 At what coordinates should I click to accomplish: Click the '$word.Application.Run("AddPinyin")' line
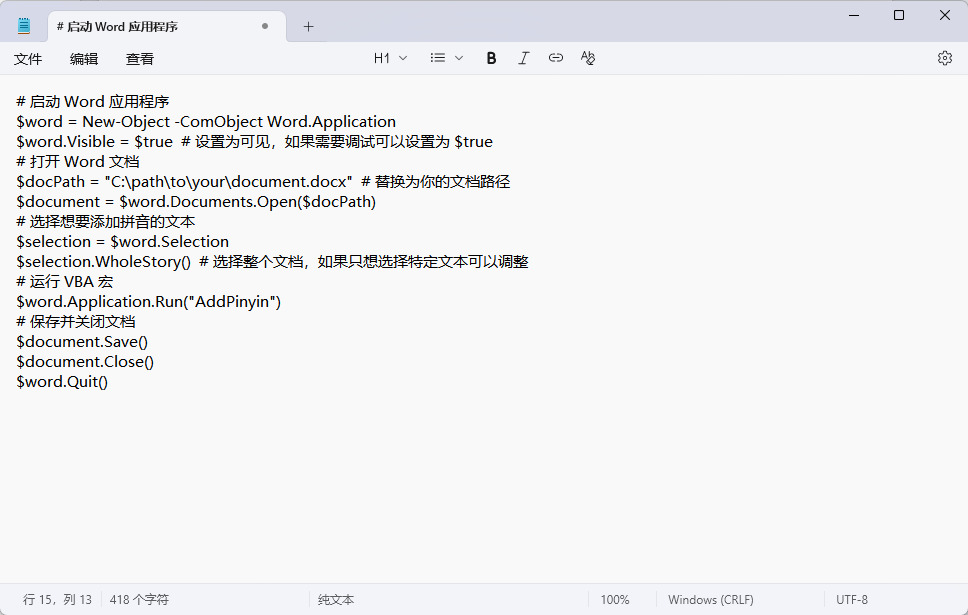tap(149, 302)
